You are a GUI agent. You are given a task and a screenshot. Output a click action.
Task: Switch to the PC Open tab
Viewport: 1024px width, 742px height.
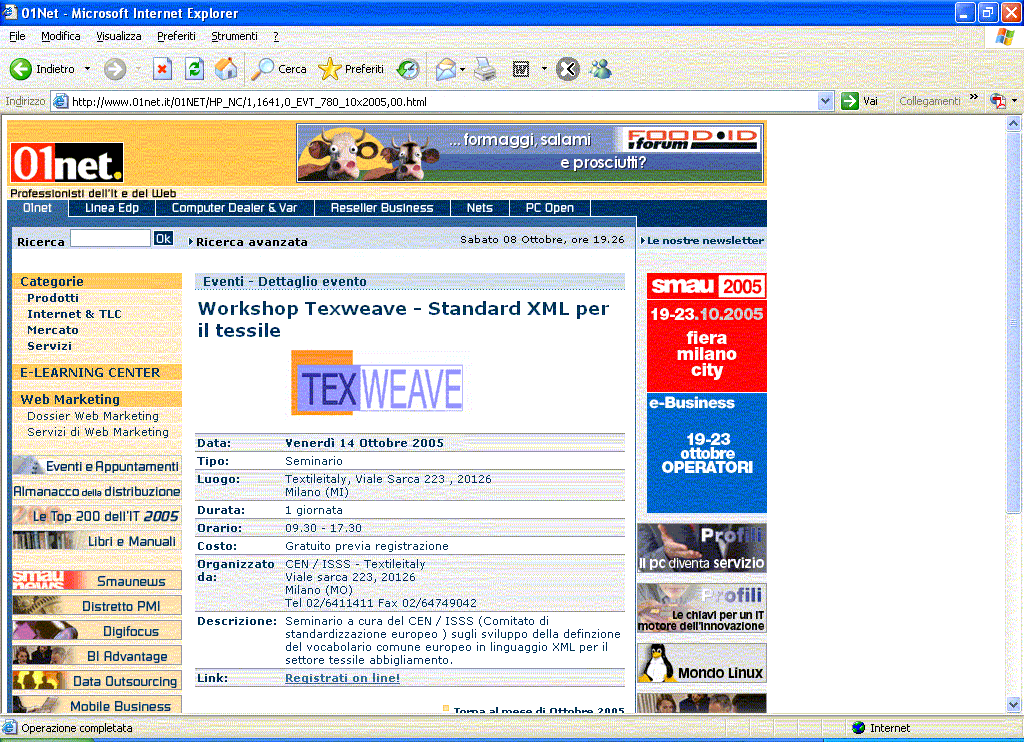(550, 208)
